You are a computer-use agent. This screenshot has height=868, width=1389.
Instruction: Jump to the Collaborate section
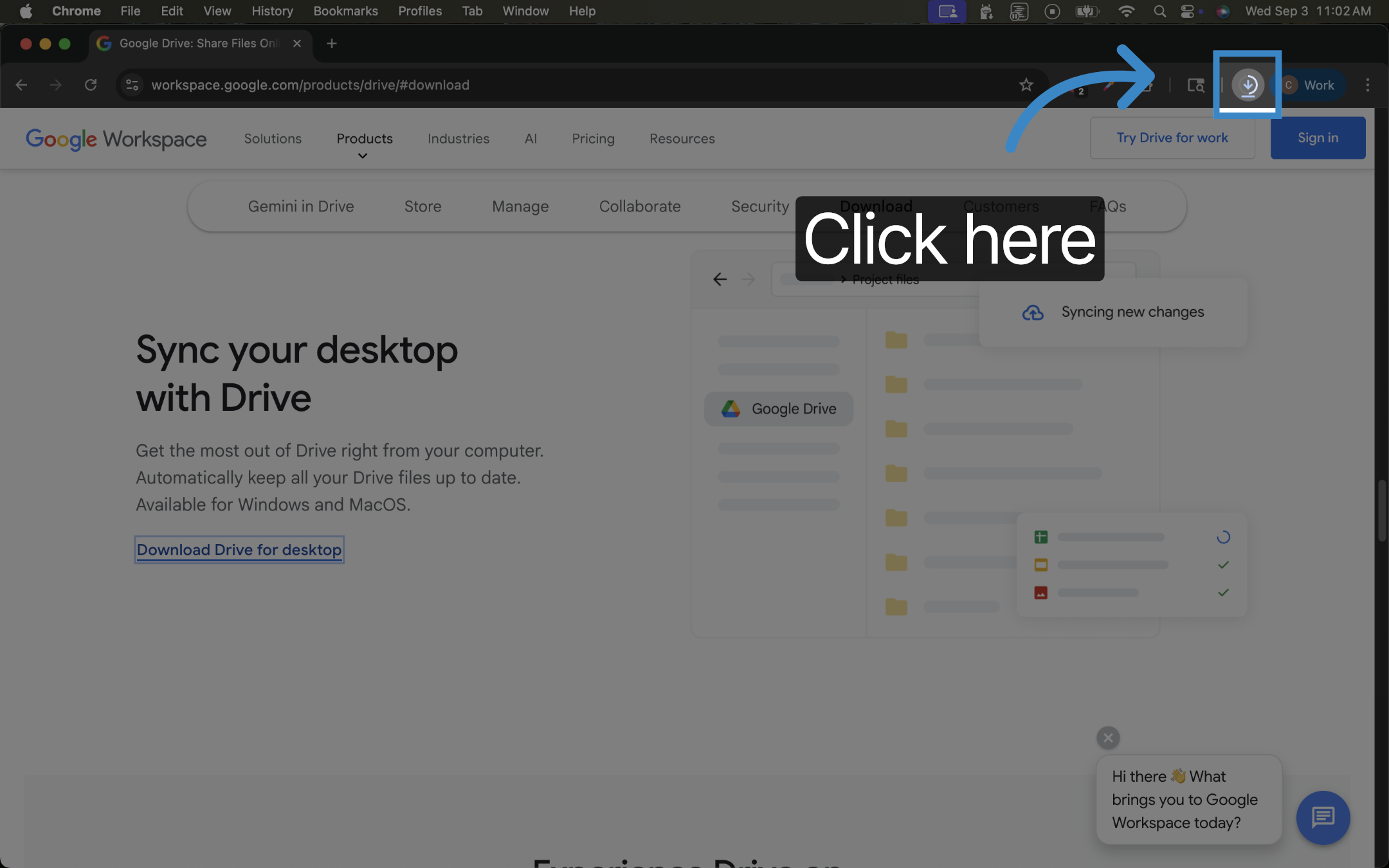(x=640, y=206)
